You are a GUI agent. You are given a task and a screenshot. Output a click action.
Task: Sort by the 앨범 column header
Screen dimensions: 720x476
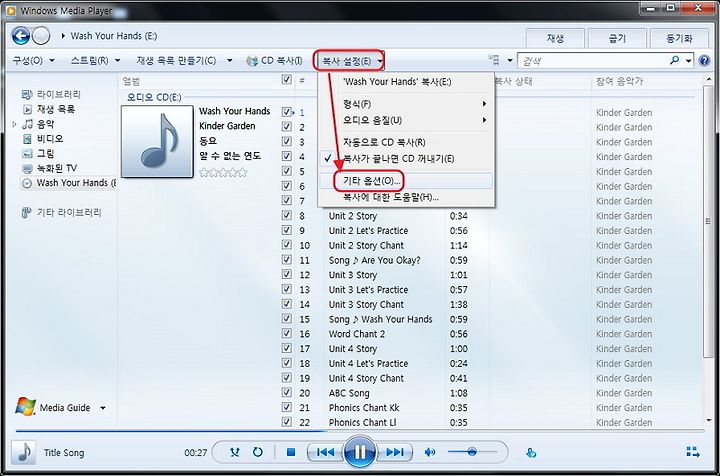131,81
